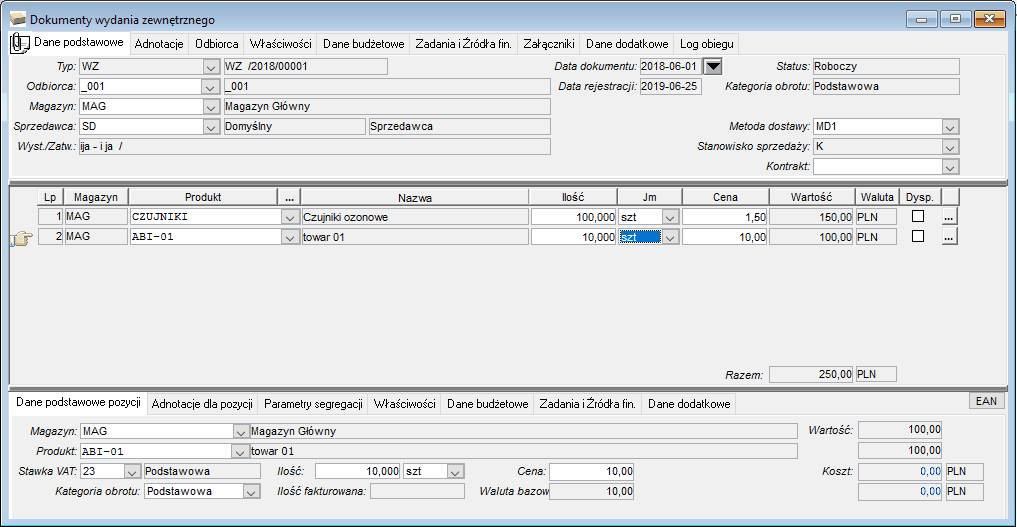Expand the Typ WZ dropdown
This screenshot has width=1017, height=527.
click(x=211, y=67)
